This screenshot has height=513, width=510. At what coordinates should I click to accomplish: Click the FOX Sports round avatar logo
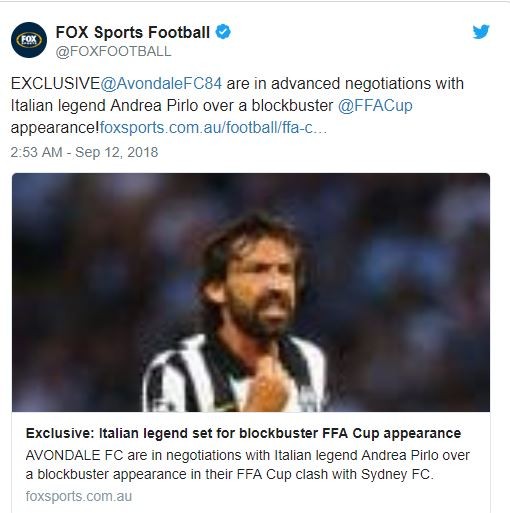(x=29, y=40)
